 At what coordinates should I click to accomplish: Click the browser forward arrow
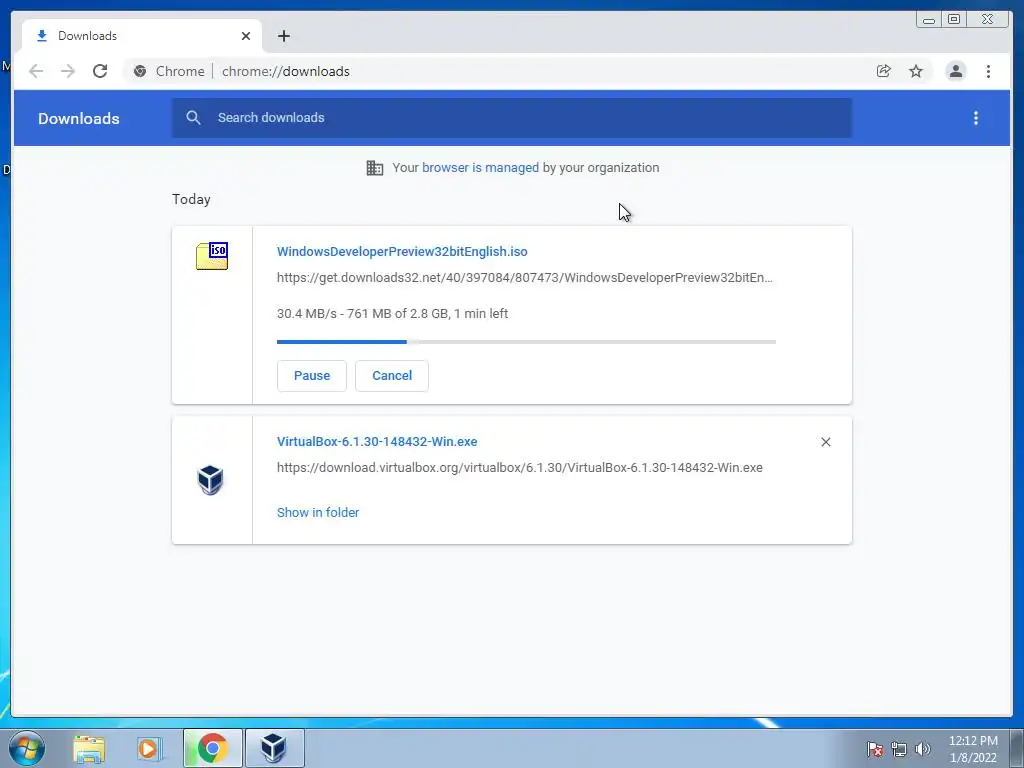(x=68, y=71)
